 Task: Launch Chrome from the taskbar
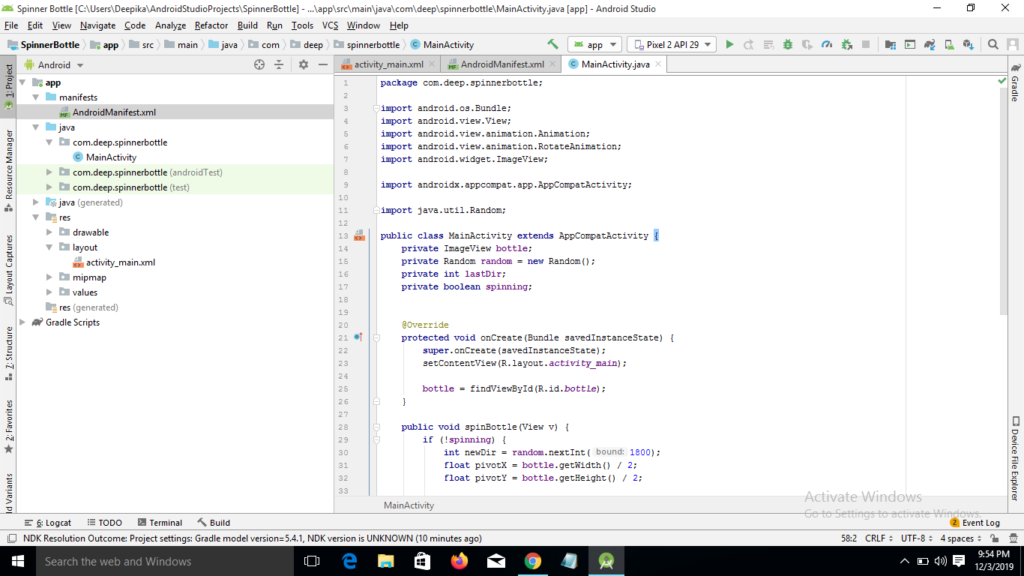(x=533, y=560)
